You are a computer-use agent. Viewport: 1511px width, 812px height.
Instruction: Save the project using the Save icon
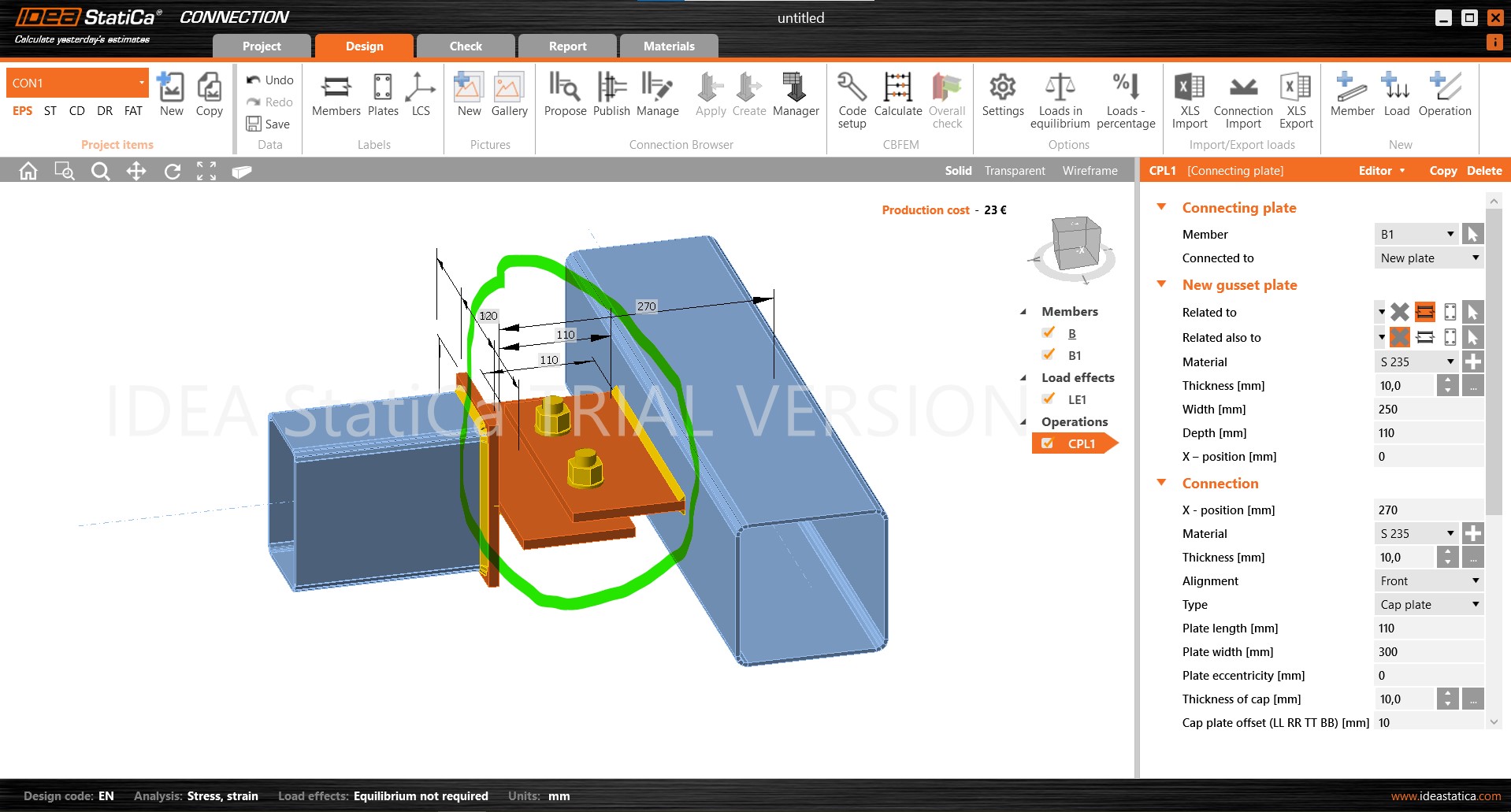(254, 124)
